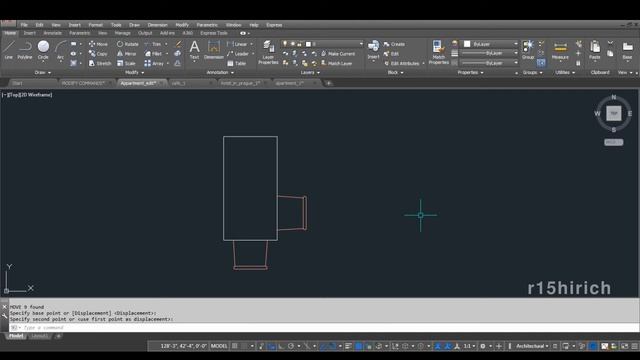Switch to the Manage ribbon tab
Screen dimensions: 640x360
click(x=122, y=33)
